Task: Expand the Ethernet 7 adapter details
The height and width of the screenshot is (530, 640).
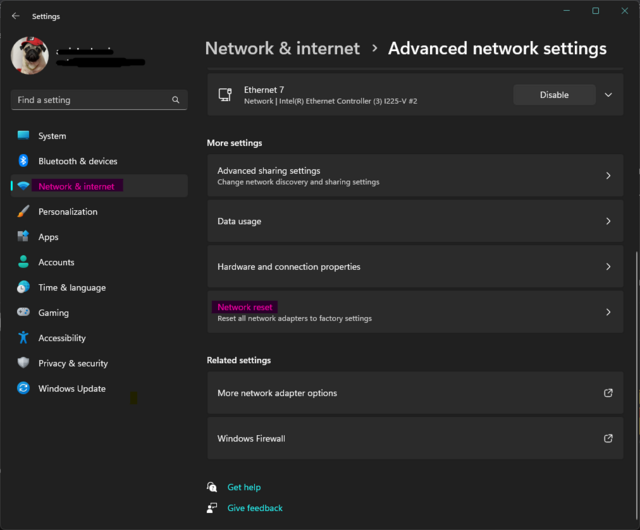Action: point(608,95)
